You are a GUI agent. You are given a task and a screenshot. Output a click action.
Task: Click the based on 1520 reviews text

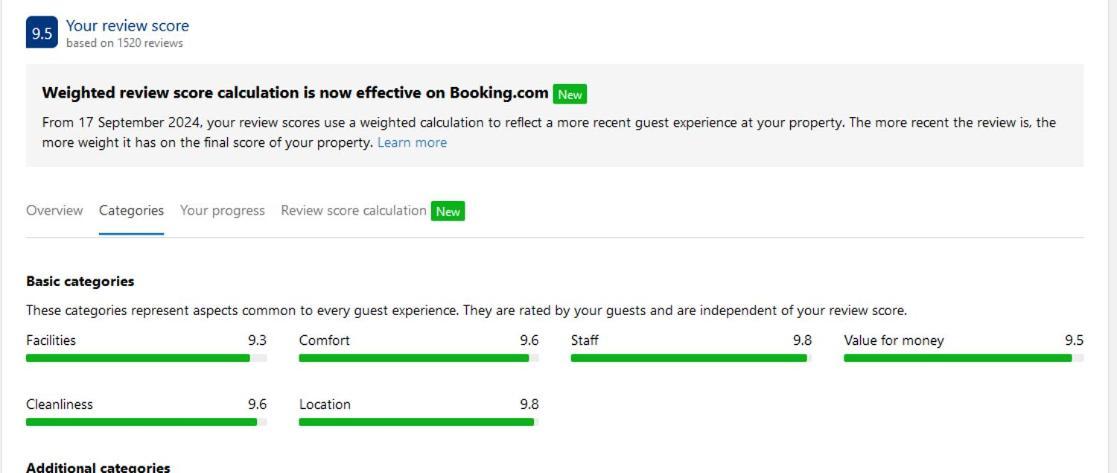click(125, 43)
